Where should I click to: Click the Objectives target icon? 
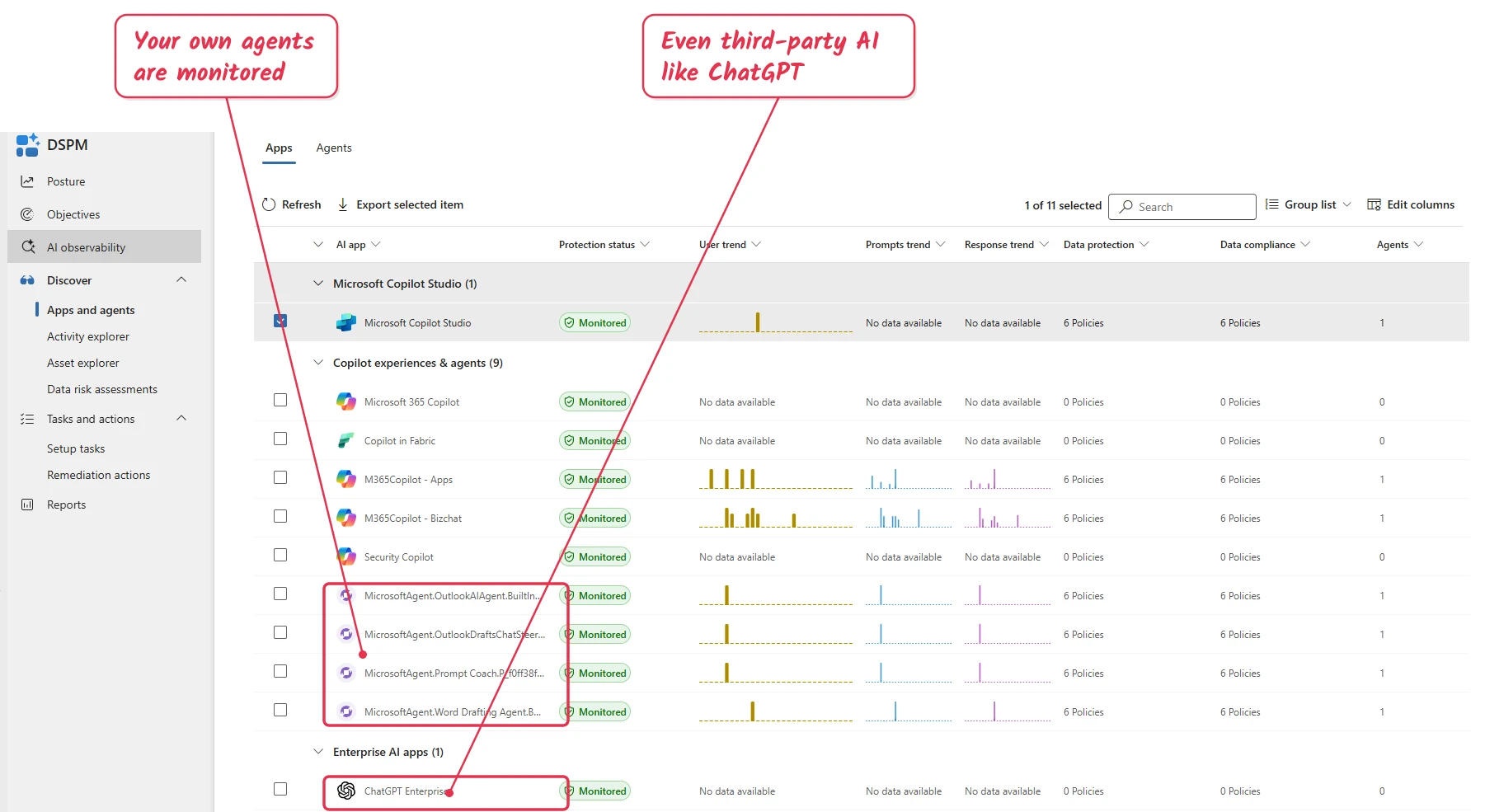pyautogui.click(x=27, y=214)
